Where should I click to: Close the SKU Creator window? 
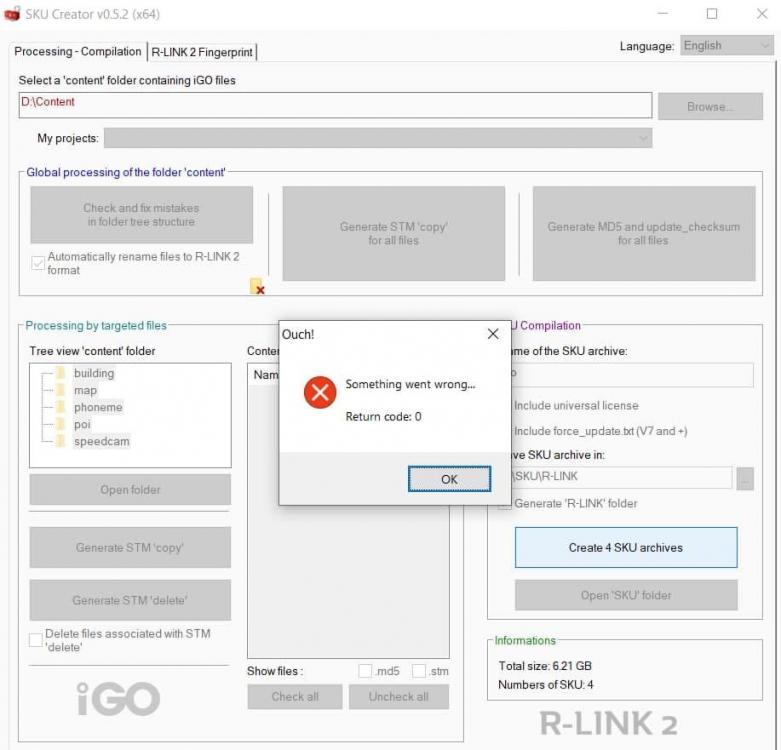762,13
